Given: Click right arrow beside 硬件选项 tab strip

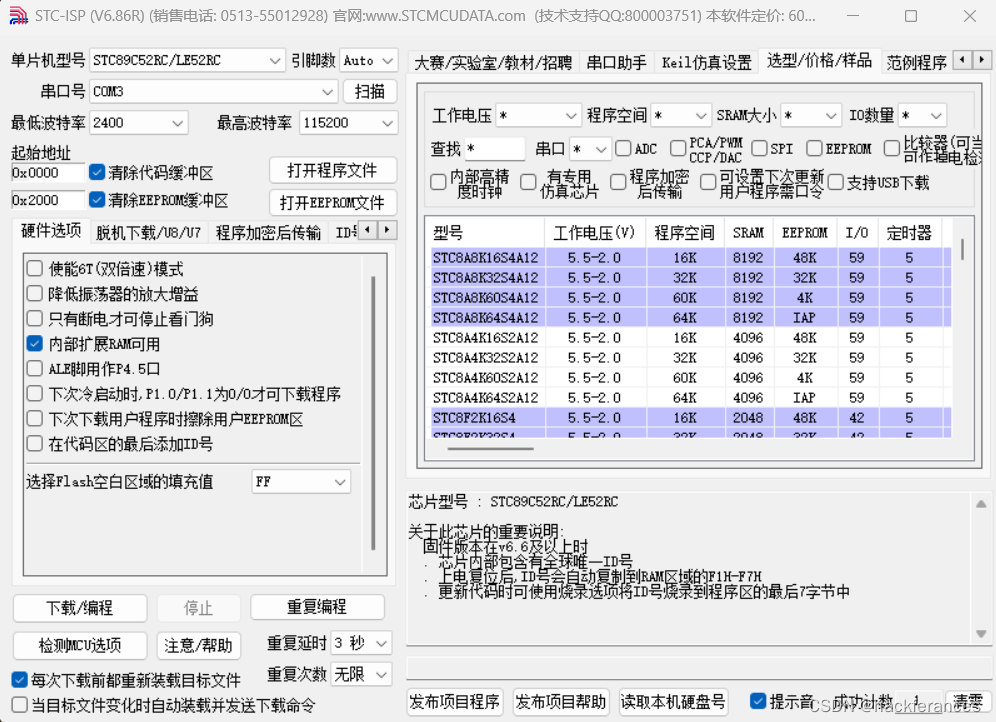Looking at the screenshot, I should coord(387,230).
